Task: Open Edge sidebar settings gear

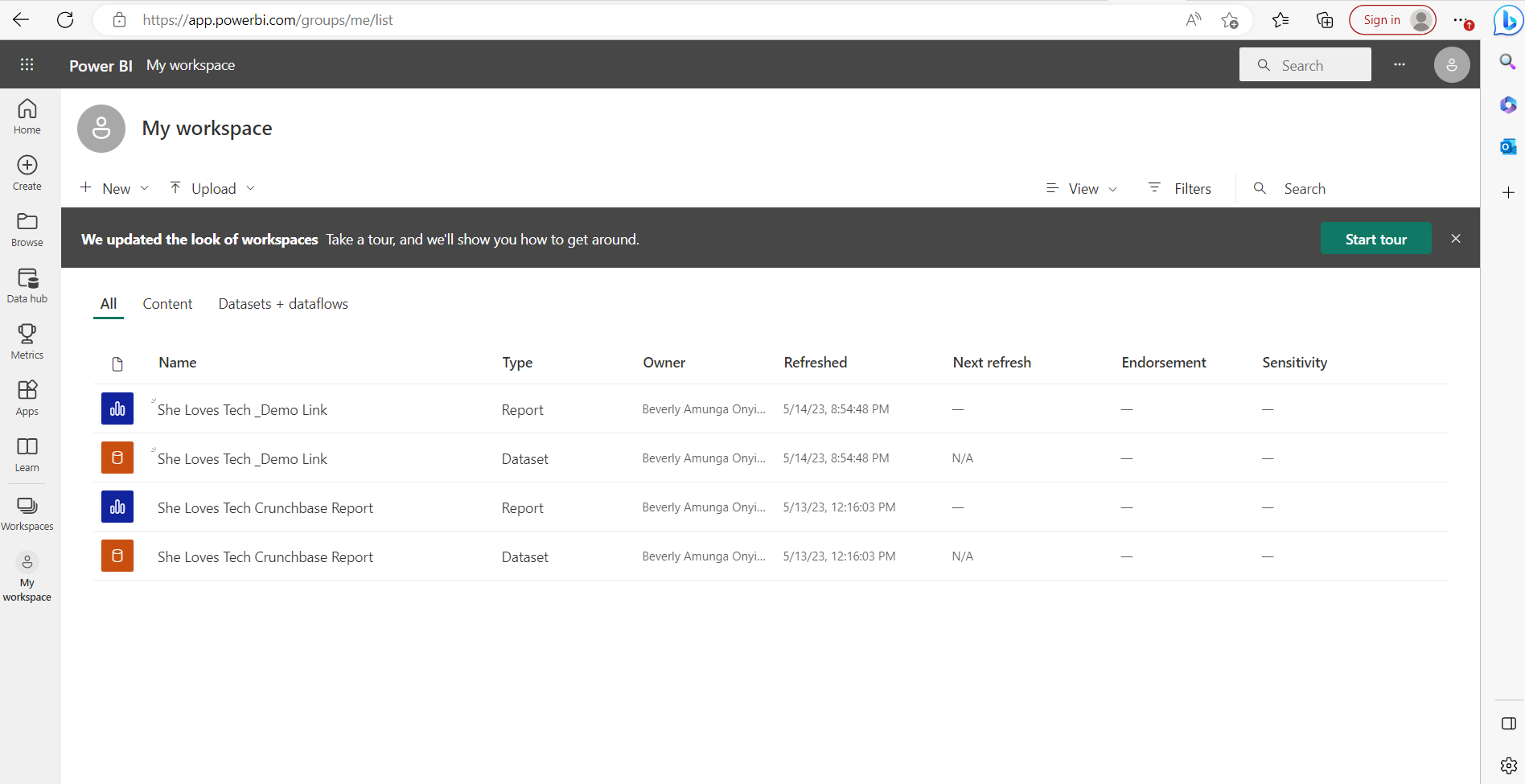Action: [1508, 765]
